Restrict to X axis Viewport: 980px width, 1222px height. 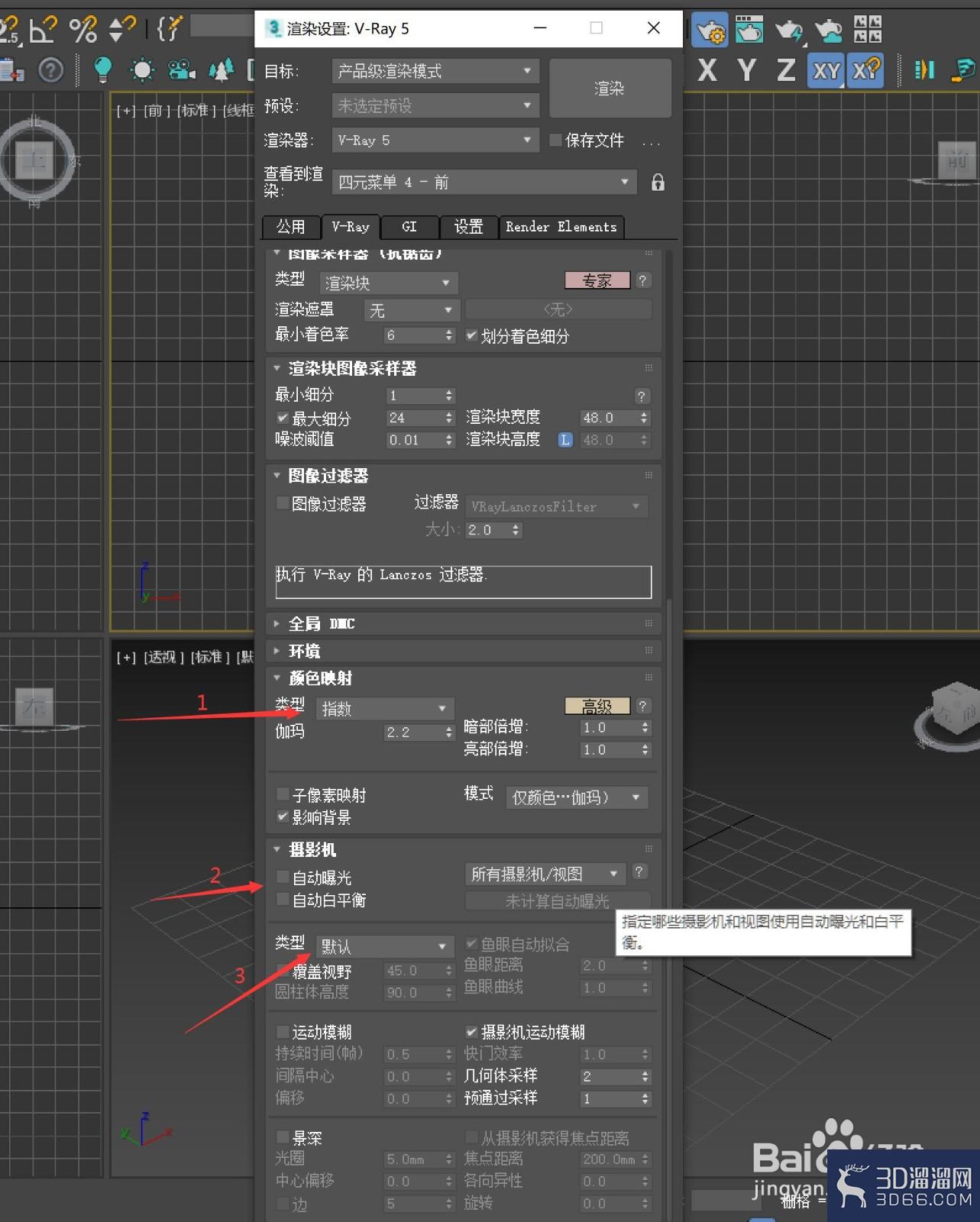707,70
